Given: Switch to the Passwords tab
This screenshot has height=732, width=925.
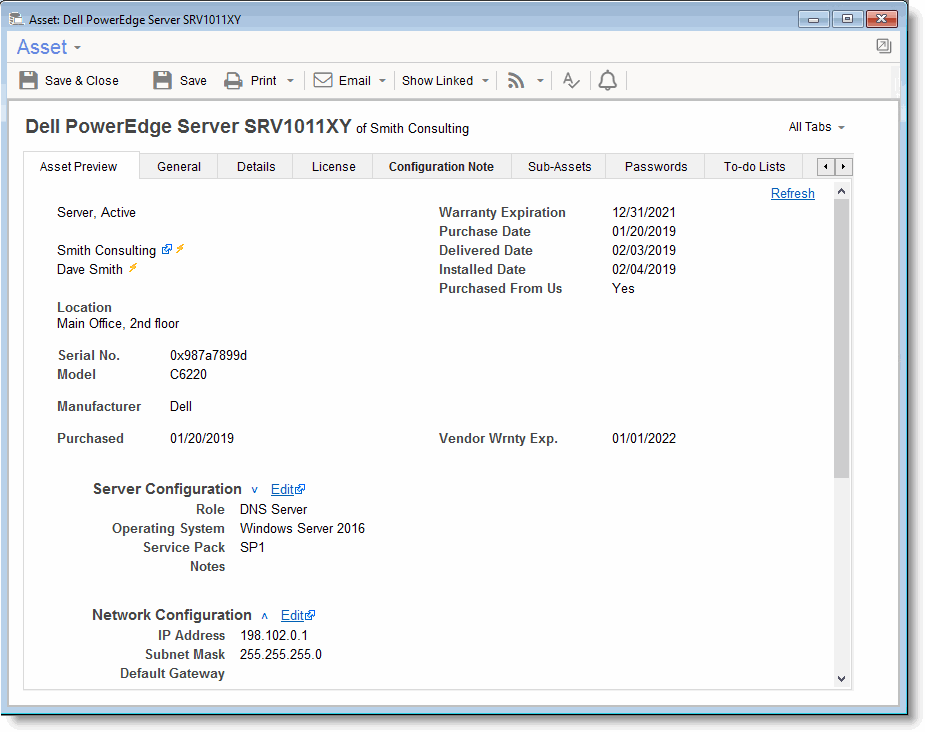Looking at the screenshot, I should pos(656,167).
